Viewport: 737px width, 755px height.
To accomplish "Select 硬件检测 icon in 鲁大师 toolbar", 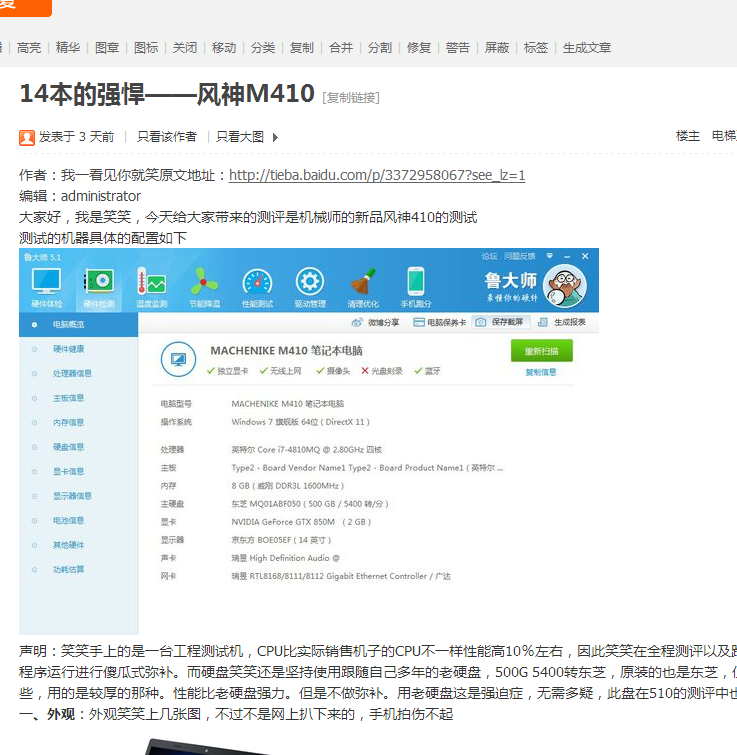I will (99, 287).
